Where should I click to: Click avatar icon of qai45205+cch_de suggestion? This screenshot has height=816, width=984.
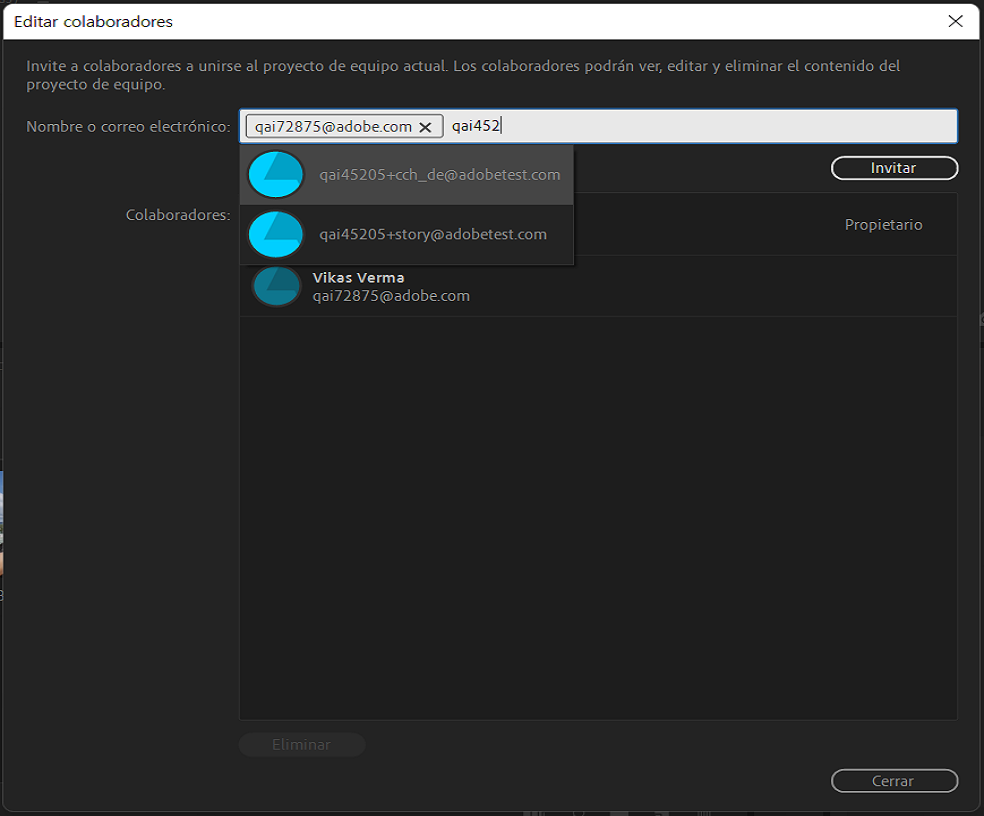[x=276, y=175]
